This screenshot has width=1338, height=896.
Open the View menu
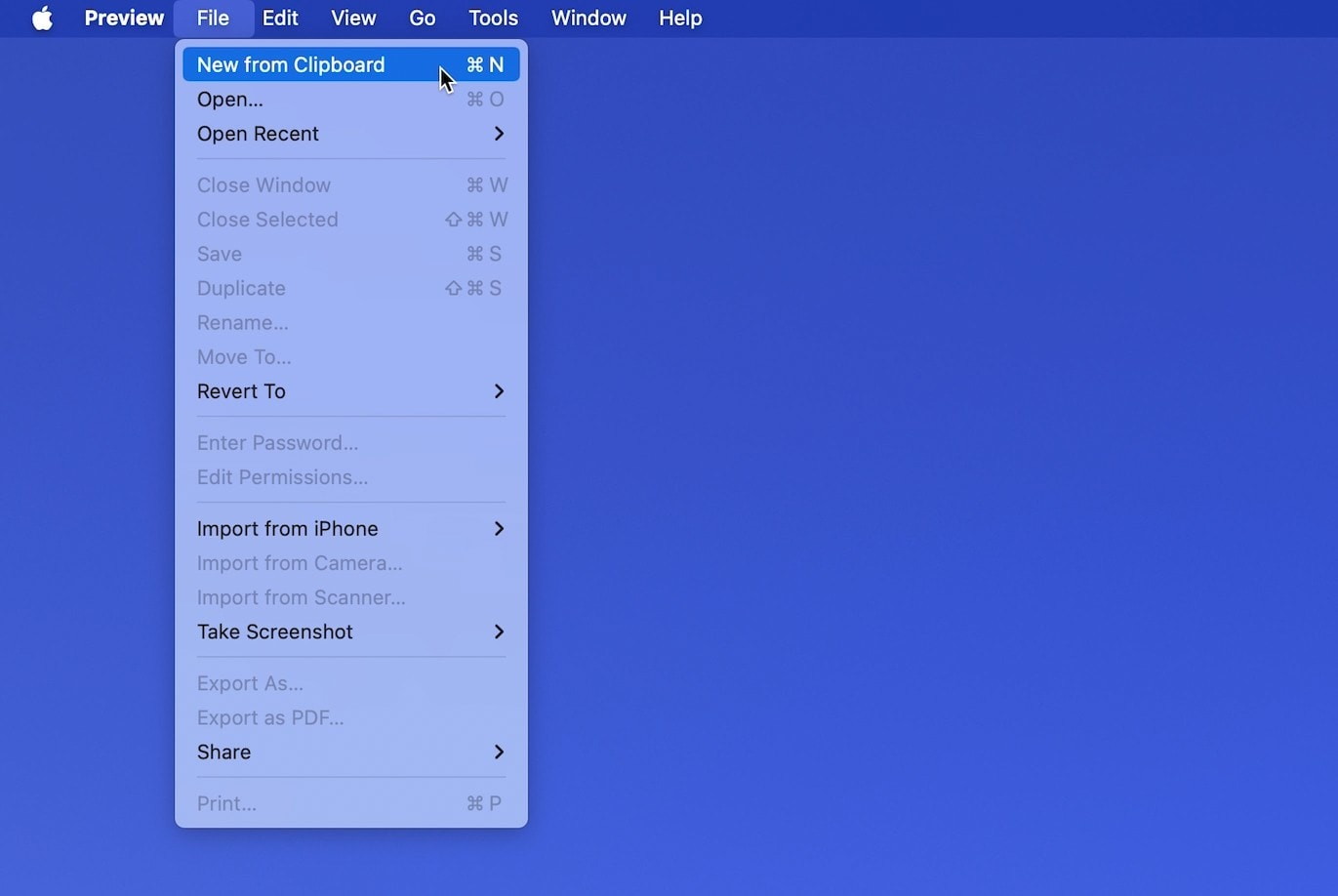[353, 18]
